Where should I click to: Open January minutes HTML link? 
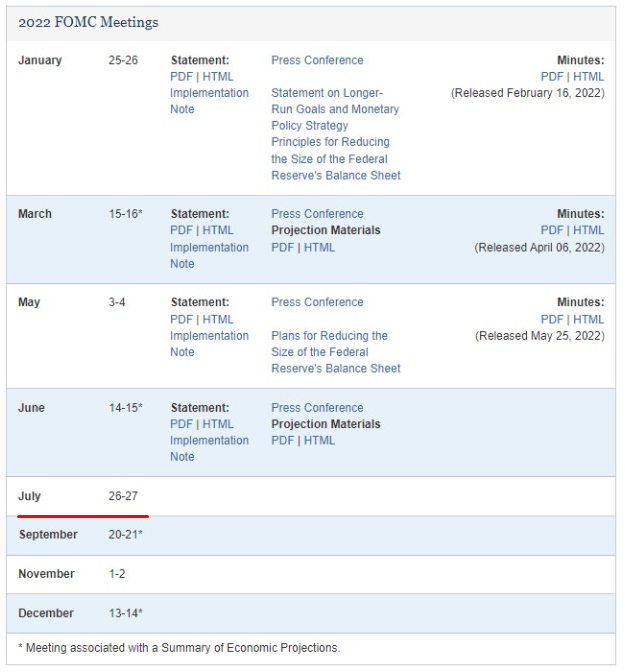pos(589,77)
